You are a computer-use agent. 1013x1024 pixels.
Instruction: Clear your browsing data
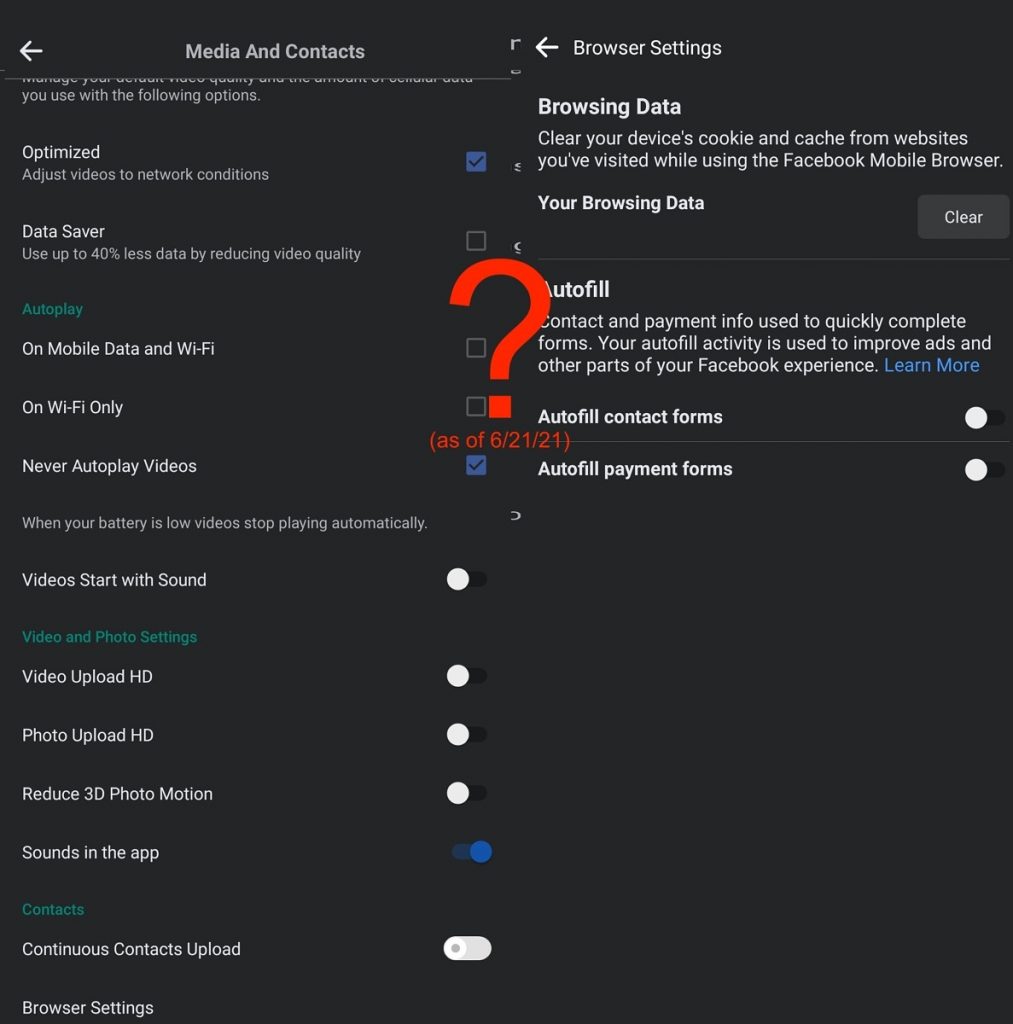pyautogui.click(x=963, y=217)
